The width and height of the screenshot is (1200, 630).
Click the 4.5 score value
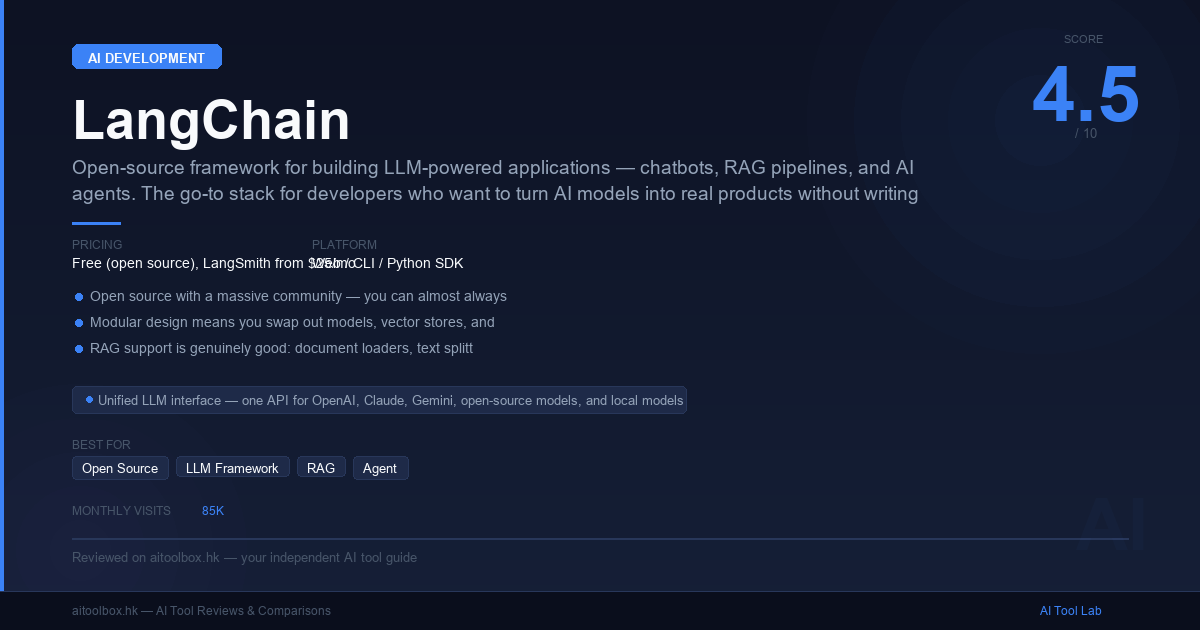(1085, 96)
